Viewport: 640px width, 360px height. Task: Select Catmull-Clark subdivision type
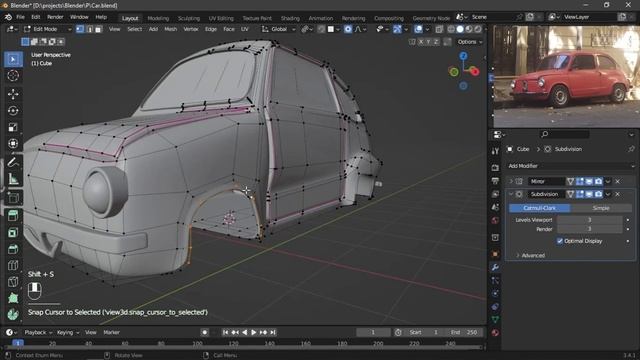coord(540,208)
